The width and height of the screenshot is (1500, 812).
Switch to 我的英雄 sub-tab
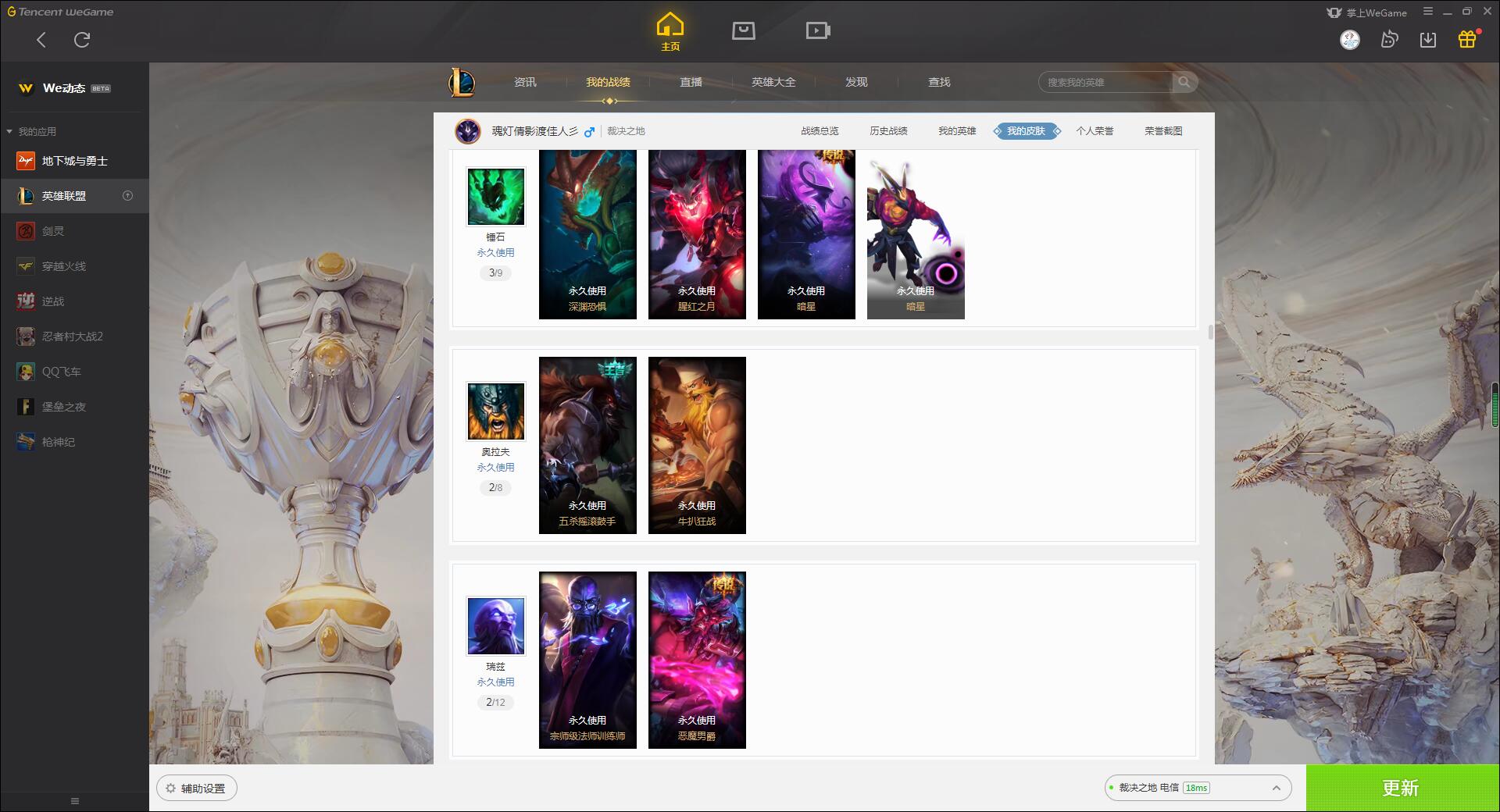point(957,131)
